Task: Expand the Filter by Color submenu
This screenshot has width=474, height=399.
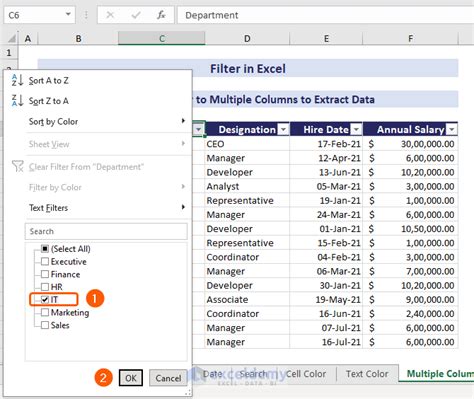Action: pyautogui.click(x=183, y=186)
